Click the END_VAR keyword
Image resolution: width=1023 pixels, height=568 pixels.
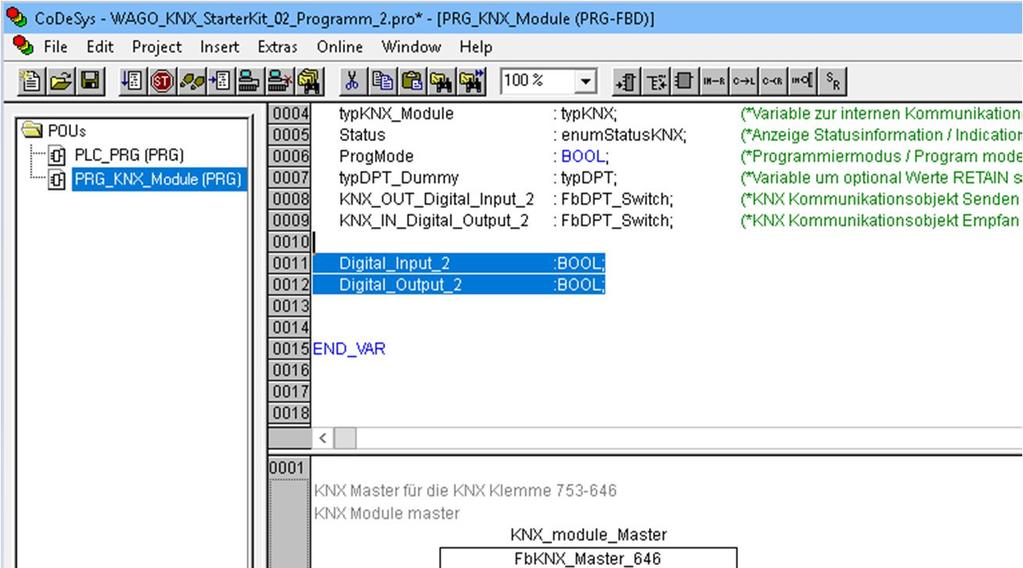(349, 349)
